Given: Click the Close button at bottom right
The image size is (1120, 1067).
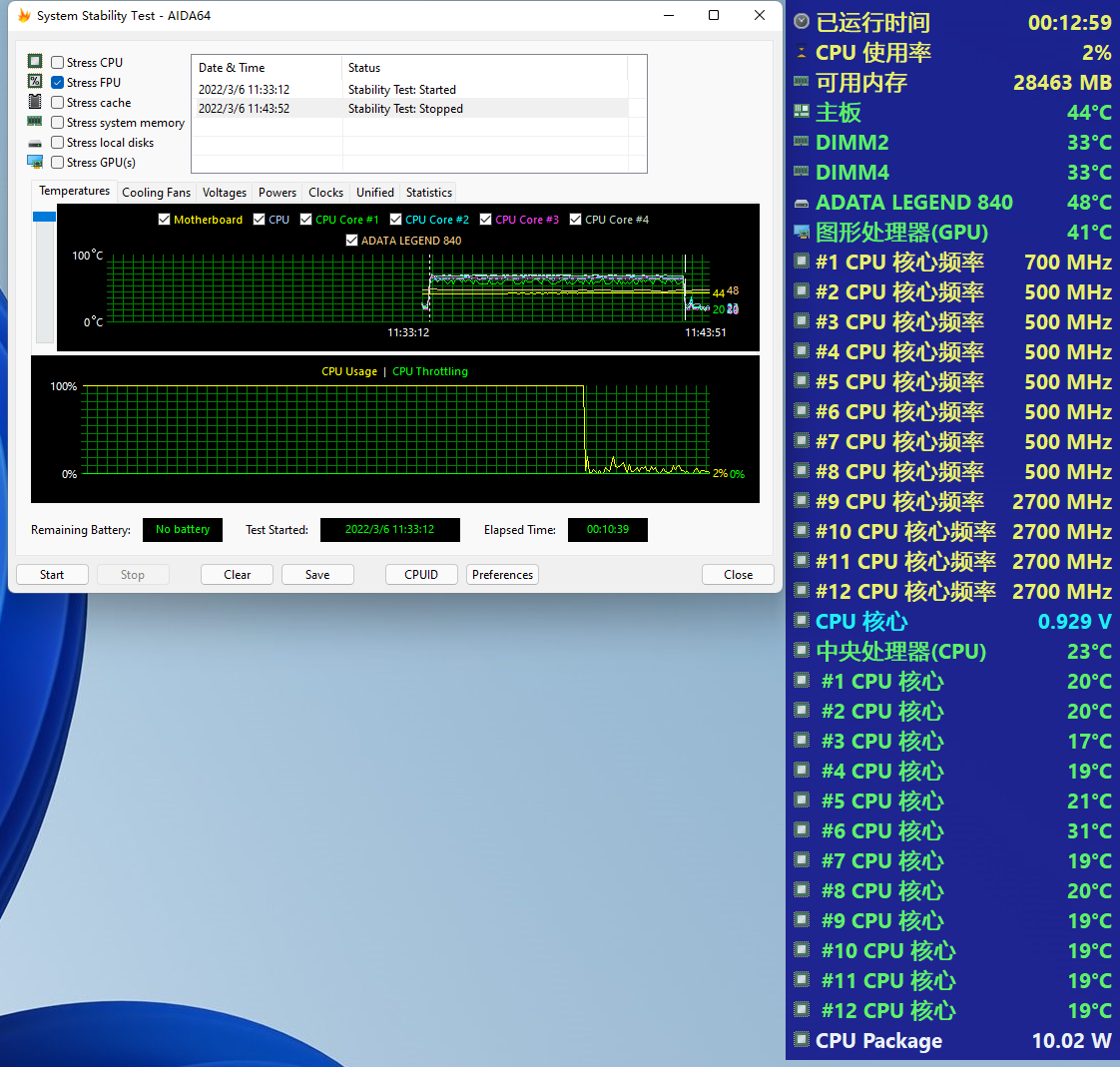Looking at the screenshot, I should 738,574.
